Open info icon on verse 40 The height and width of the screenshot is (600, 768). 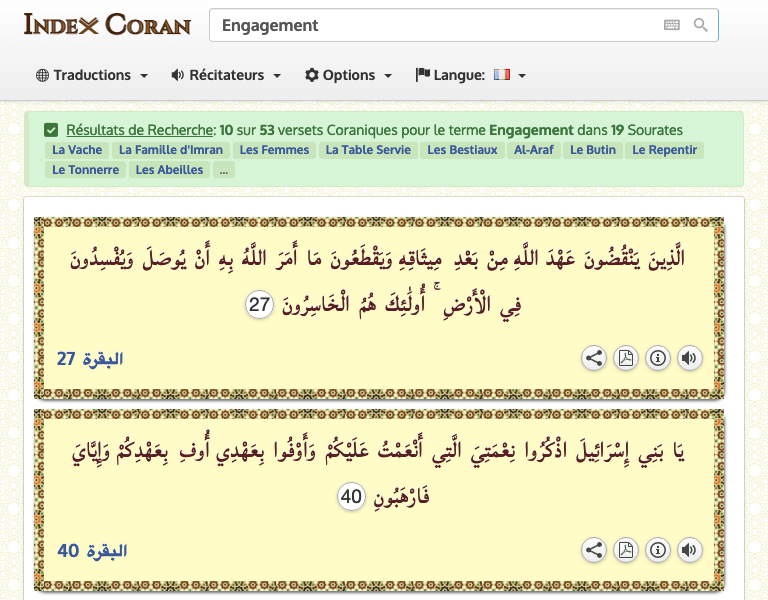coord(657,549)
